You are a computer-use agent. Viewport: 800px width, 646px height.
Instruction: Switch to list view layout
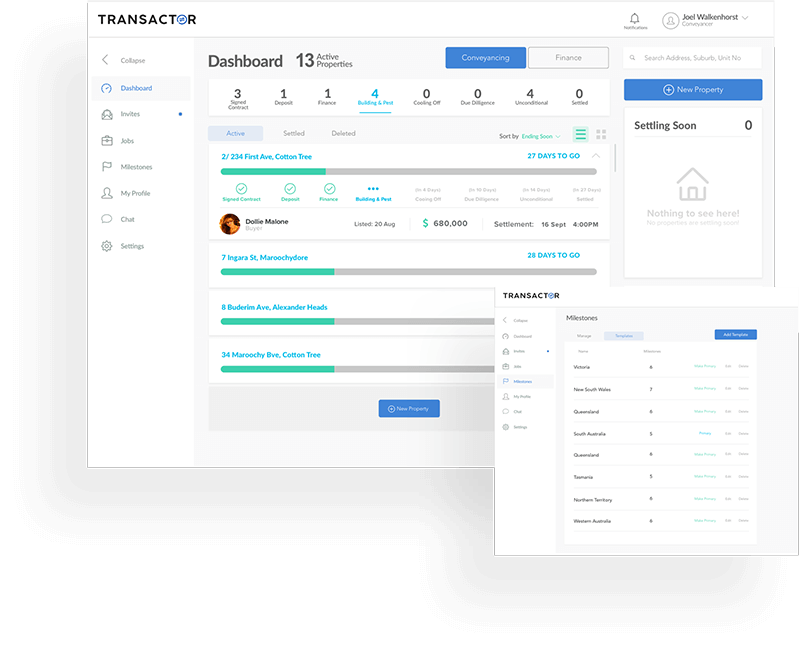(x=580, y=134)
